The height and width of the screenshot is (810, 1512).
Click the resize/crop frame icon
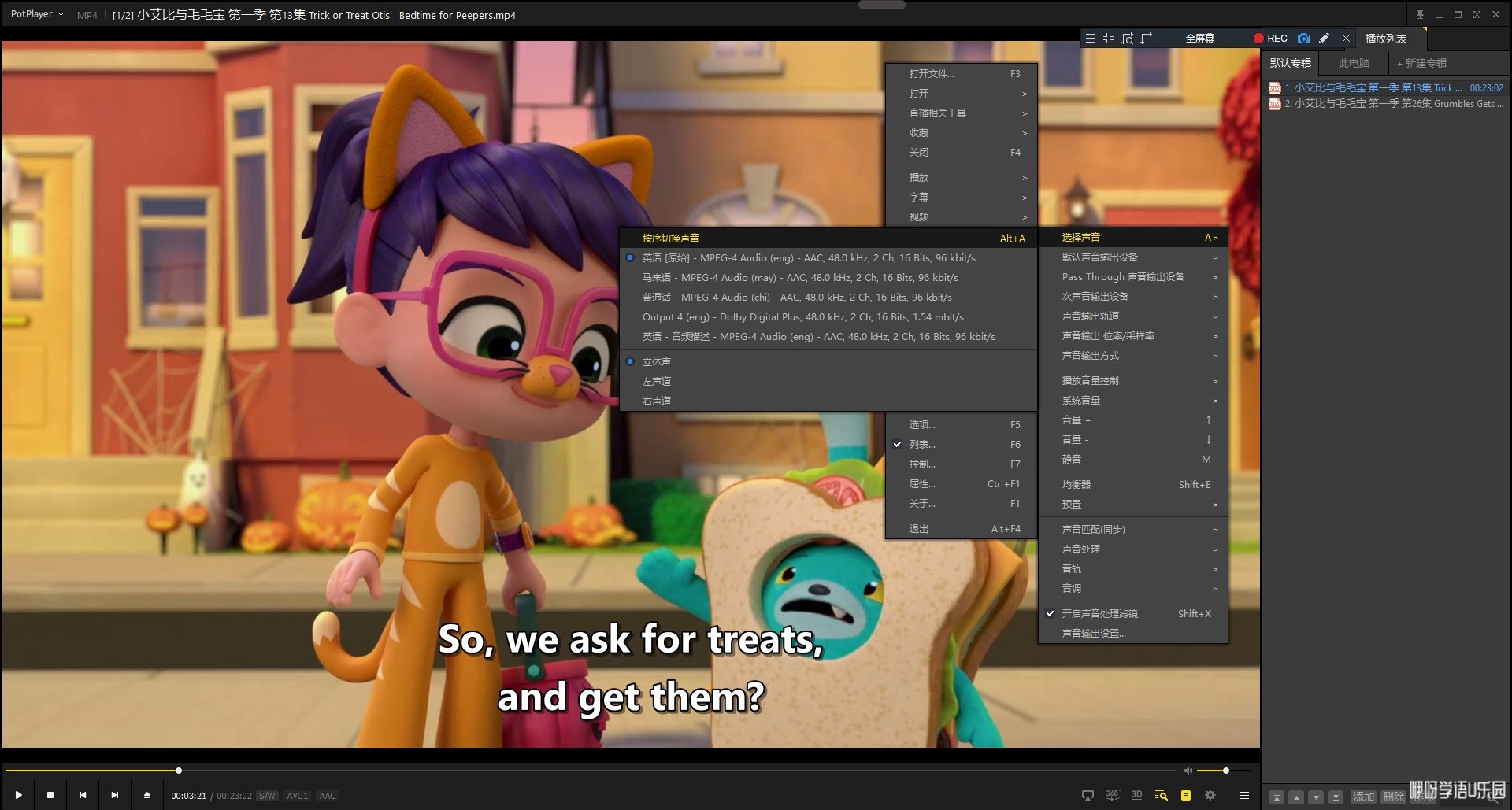pos(1147,38)
